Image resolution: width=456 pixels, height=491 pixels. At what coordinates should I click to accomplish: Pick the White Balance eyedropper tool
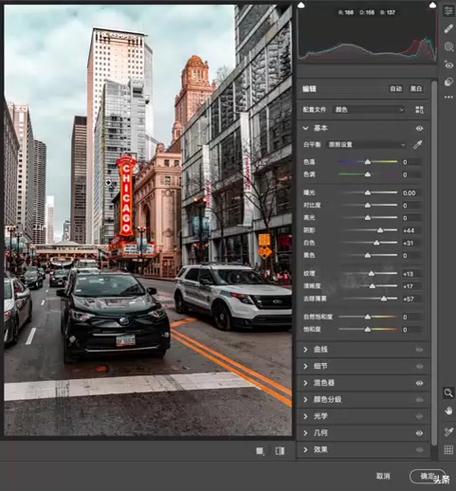pos(418,145)
